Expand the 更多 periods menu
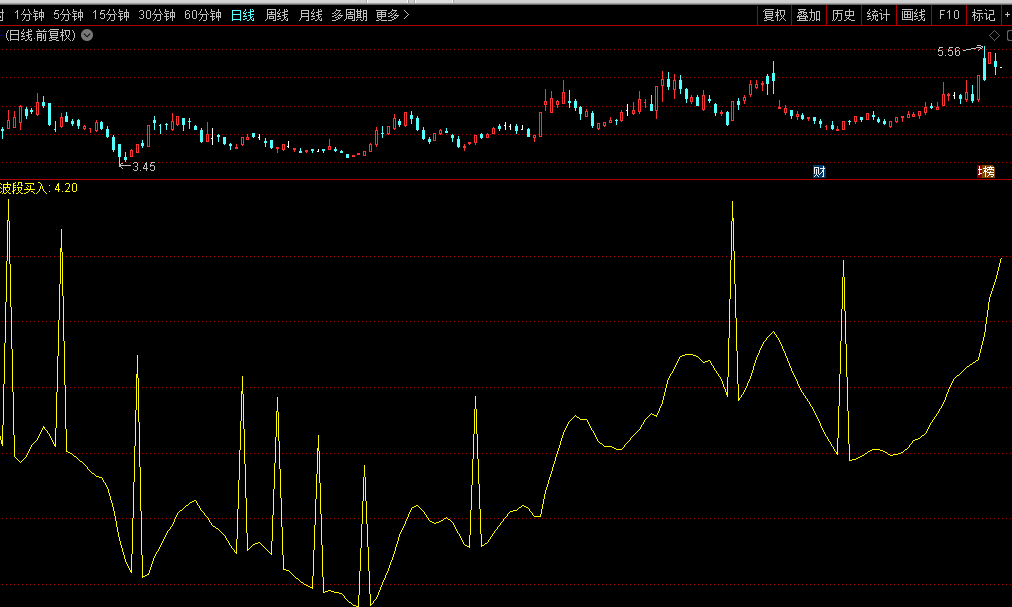Image resolution: width=1012 pixels, height=607 pixels. (x=392, y=15)
